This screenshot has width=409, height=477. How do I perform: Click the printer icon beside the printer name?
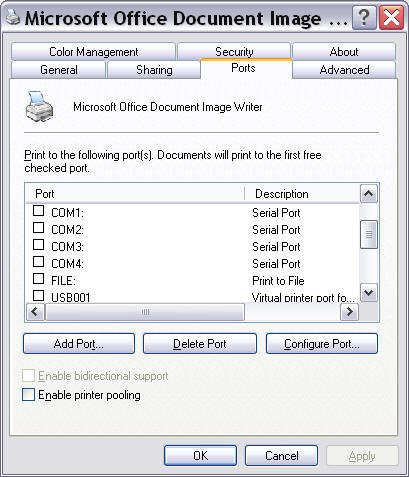[x=39, y=106]
